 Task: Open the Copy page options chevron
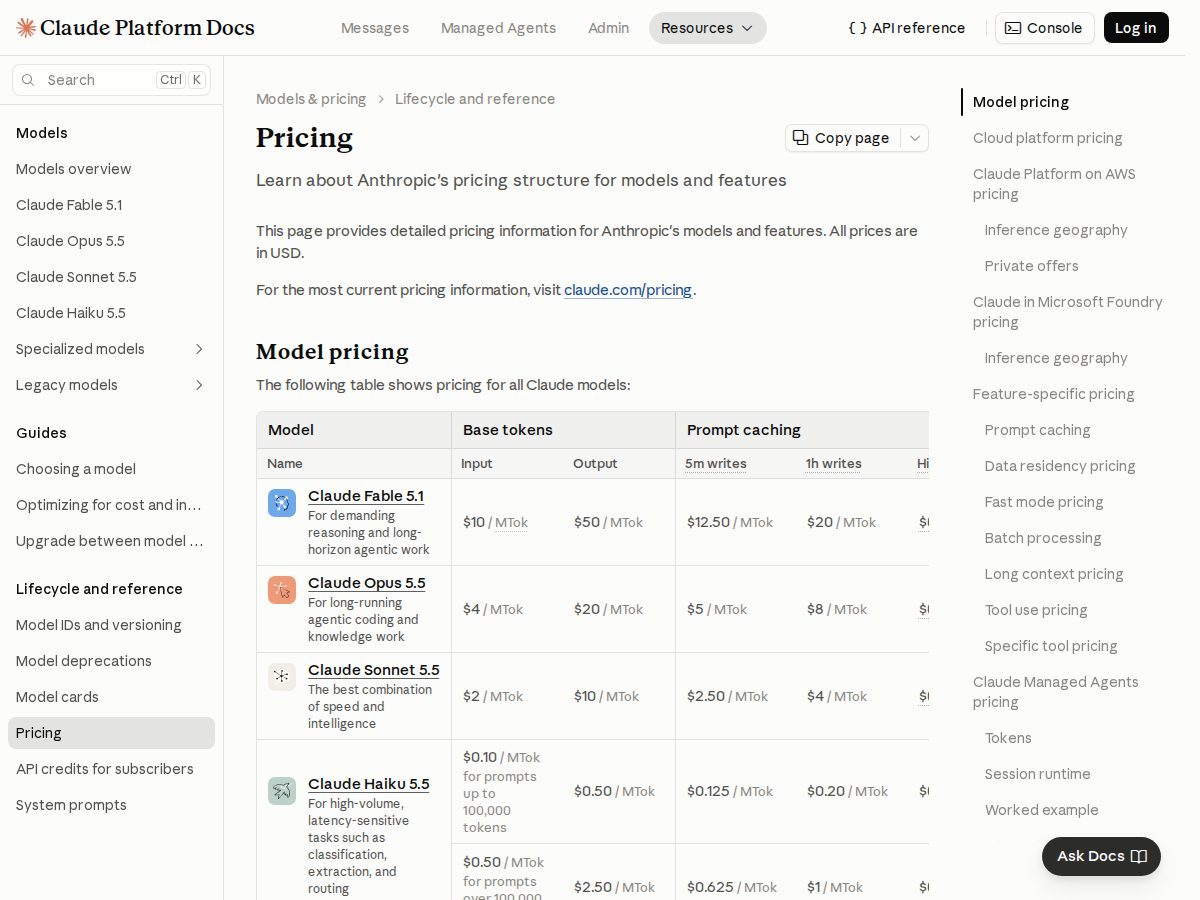point(915,138)
